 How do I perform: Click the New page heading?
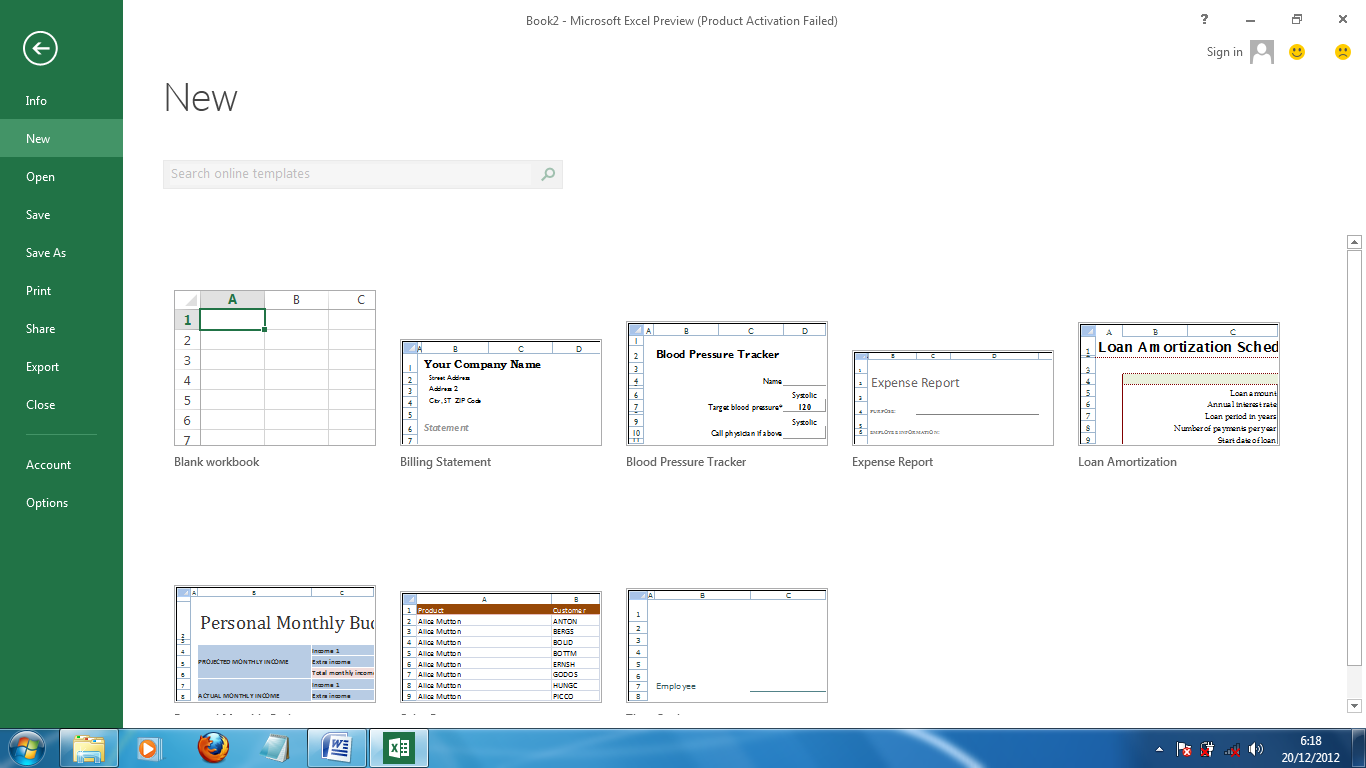[x=201, y=98]
